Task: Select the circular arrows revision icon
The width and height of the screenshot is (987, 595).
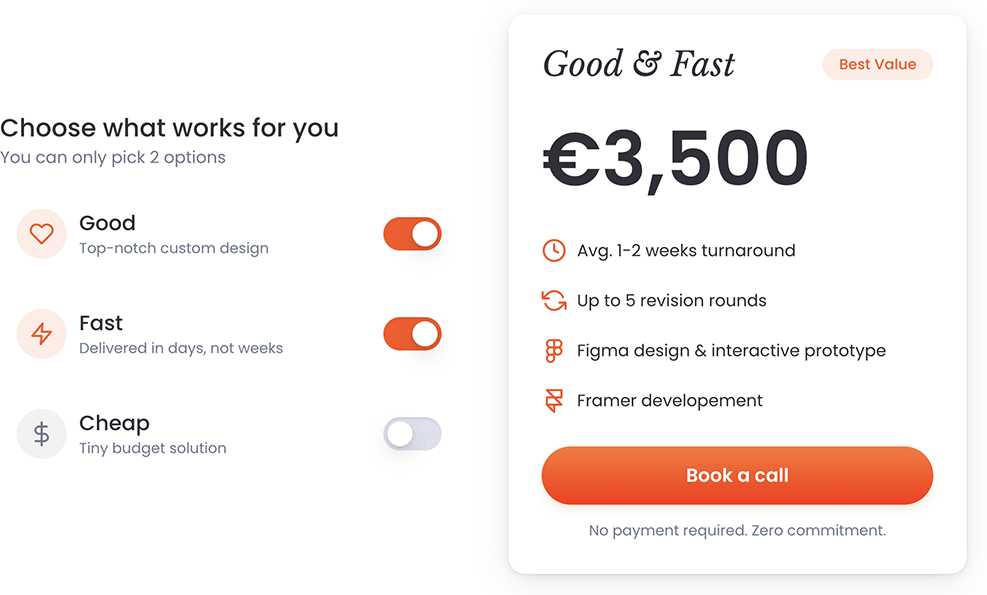Action: click(x=554, y=300)
